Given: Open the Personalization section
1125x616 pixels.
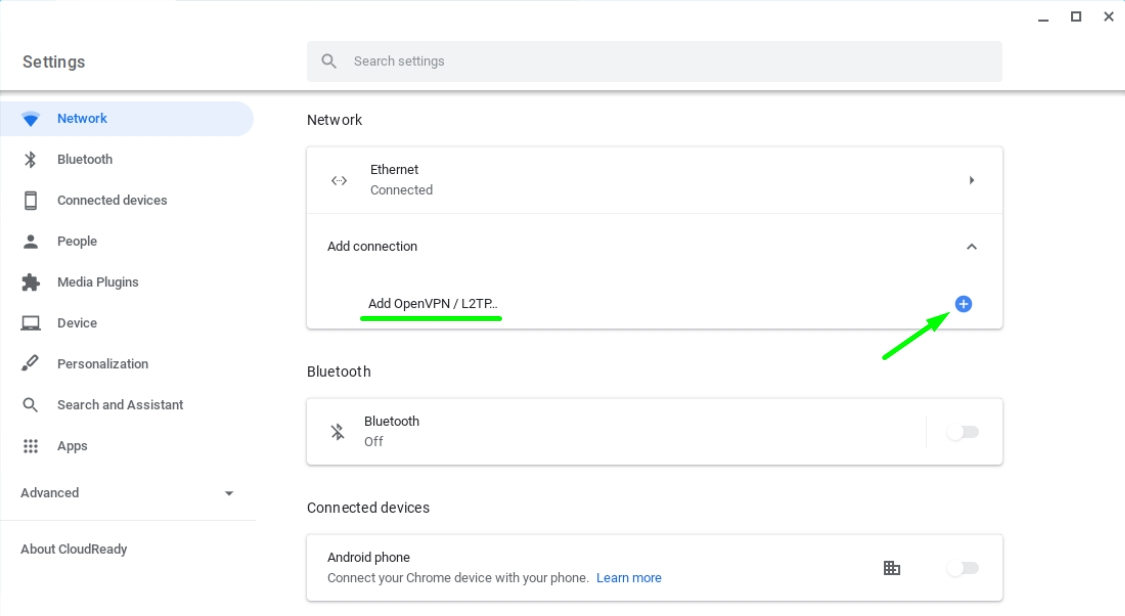Looking at the screenshot, I should [126, 364].
